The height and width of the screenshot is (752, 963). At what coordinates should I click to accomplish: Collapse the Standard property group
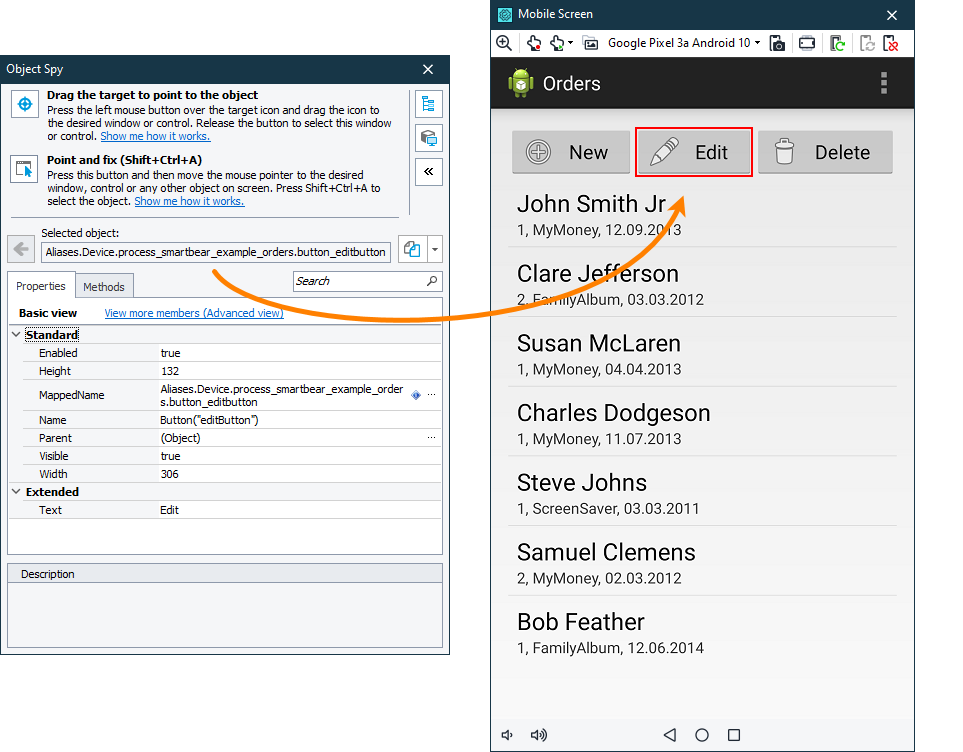tap(16, 335)
